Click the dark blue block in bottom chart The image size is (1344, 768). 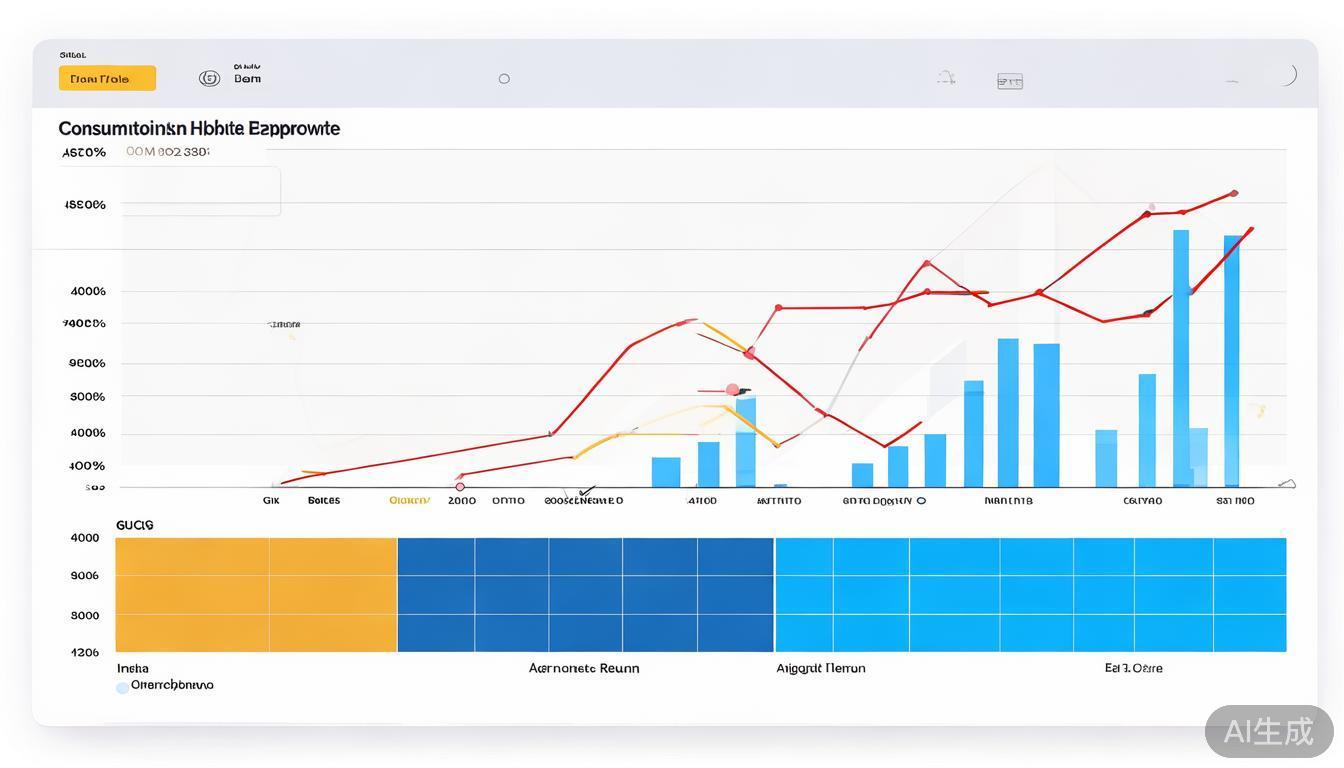pyautogui.click(x=585, y=595)
